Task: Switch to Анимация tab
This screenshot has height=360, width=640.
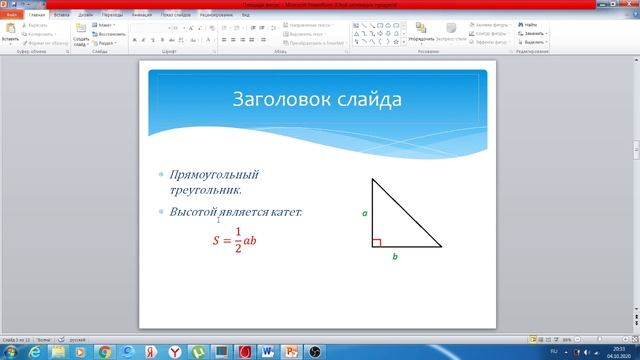Action: [x=142, y=15]
